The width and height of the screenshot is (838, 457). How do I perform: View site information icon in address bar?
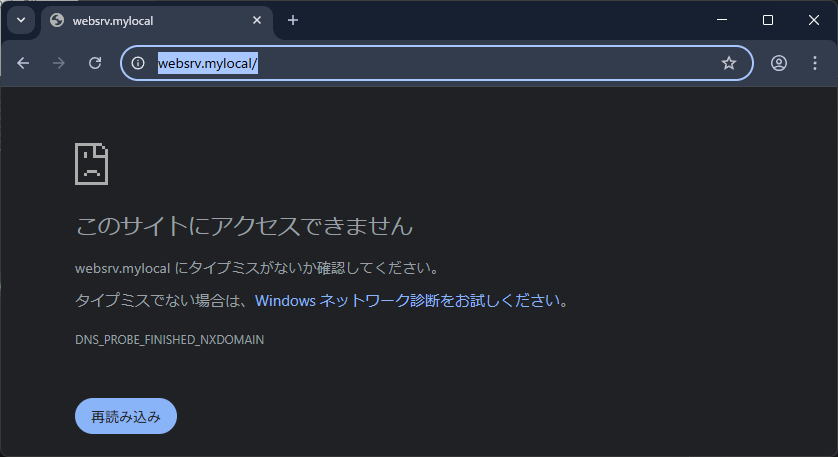pyautogui.click(x=138, y=63)
